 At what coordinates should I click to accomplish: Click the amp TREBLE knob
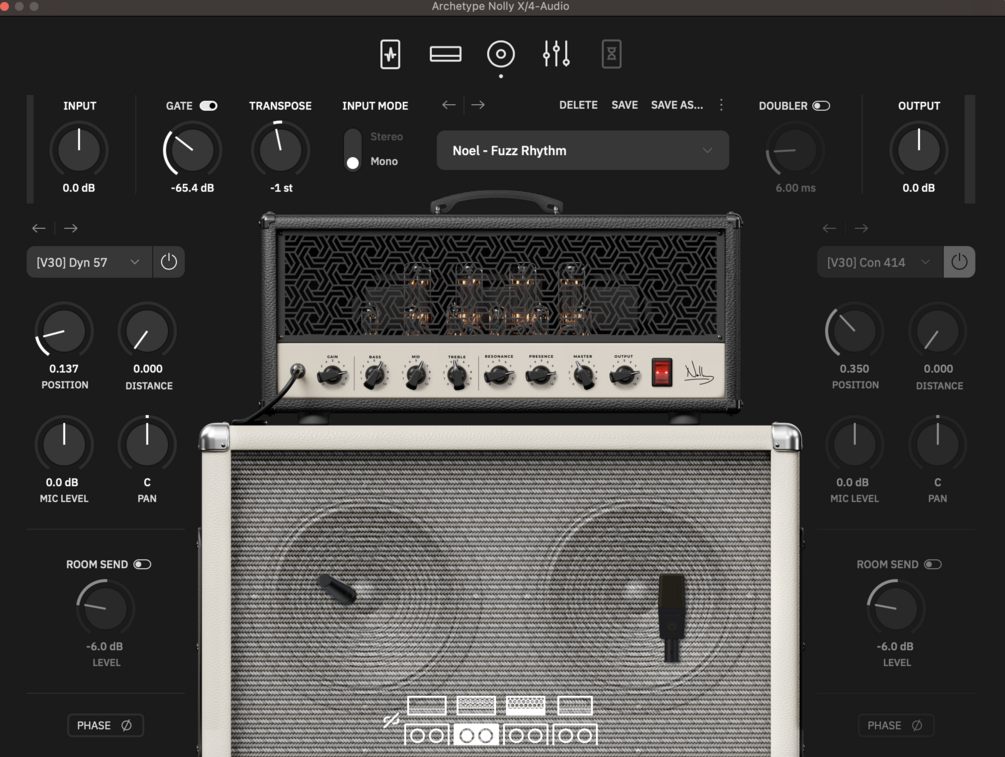click(457, 374)
